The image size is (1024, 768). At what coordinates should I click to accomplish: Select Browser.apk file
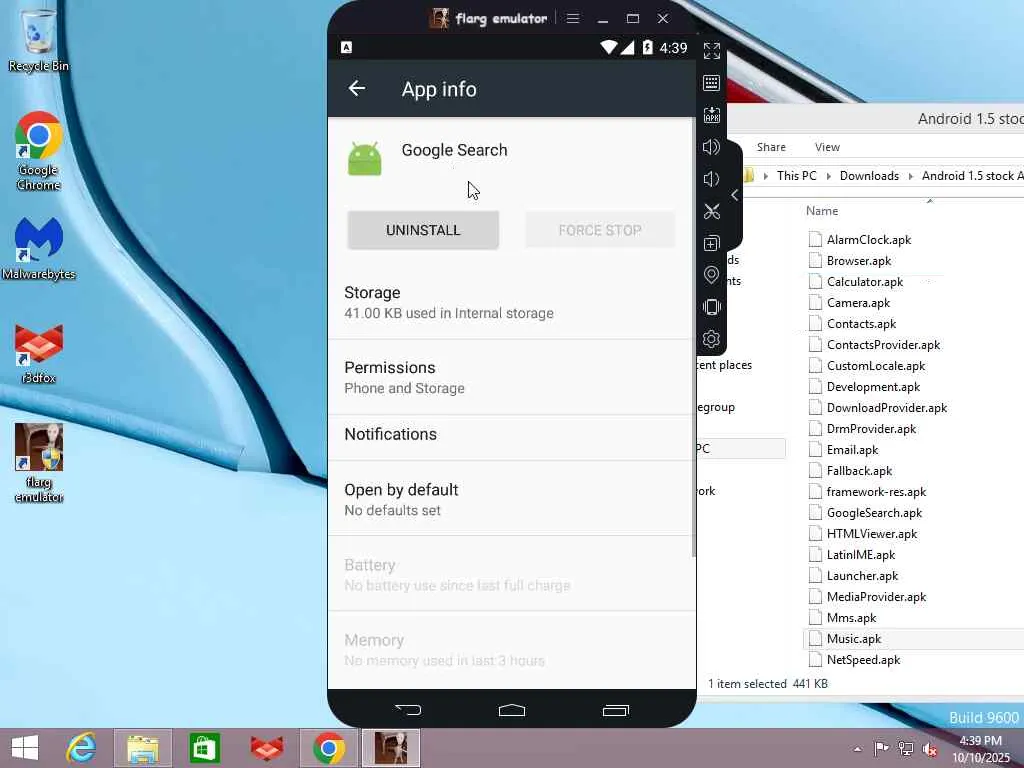point(859,261)
